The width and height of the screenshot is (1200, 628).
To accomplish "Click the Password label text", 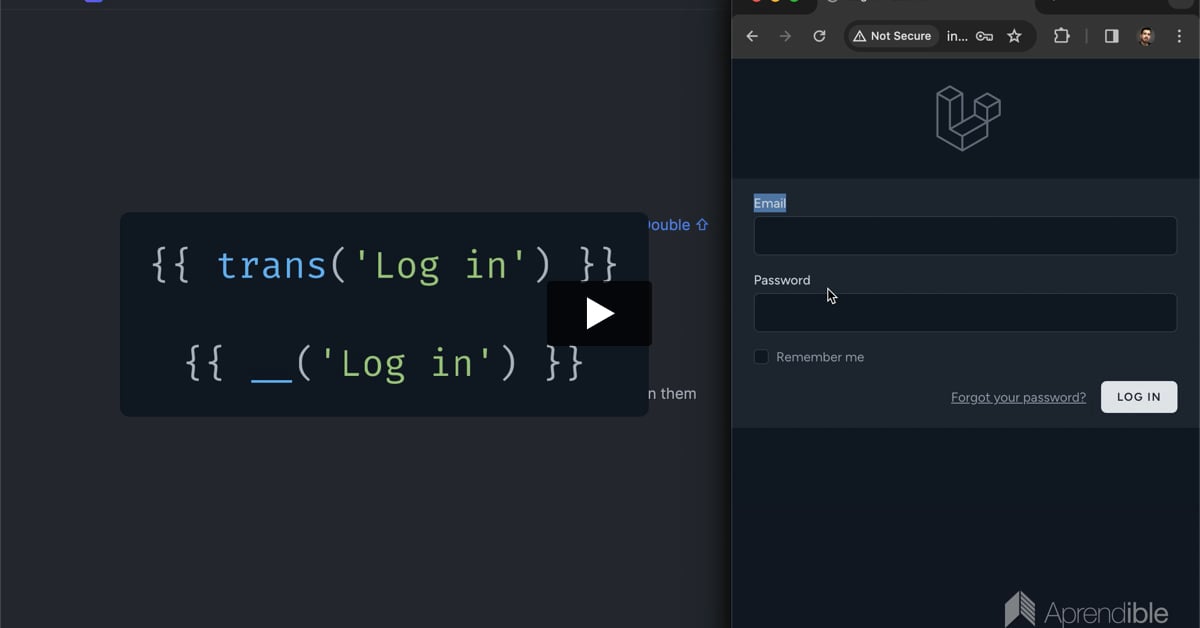I will coord(782,280).
